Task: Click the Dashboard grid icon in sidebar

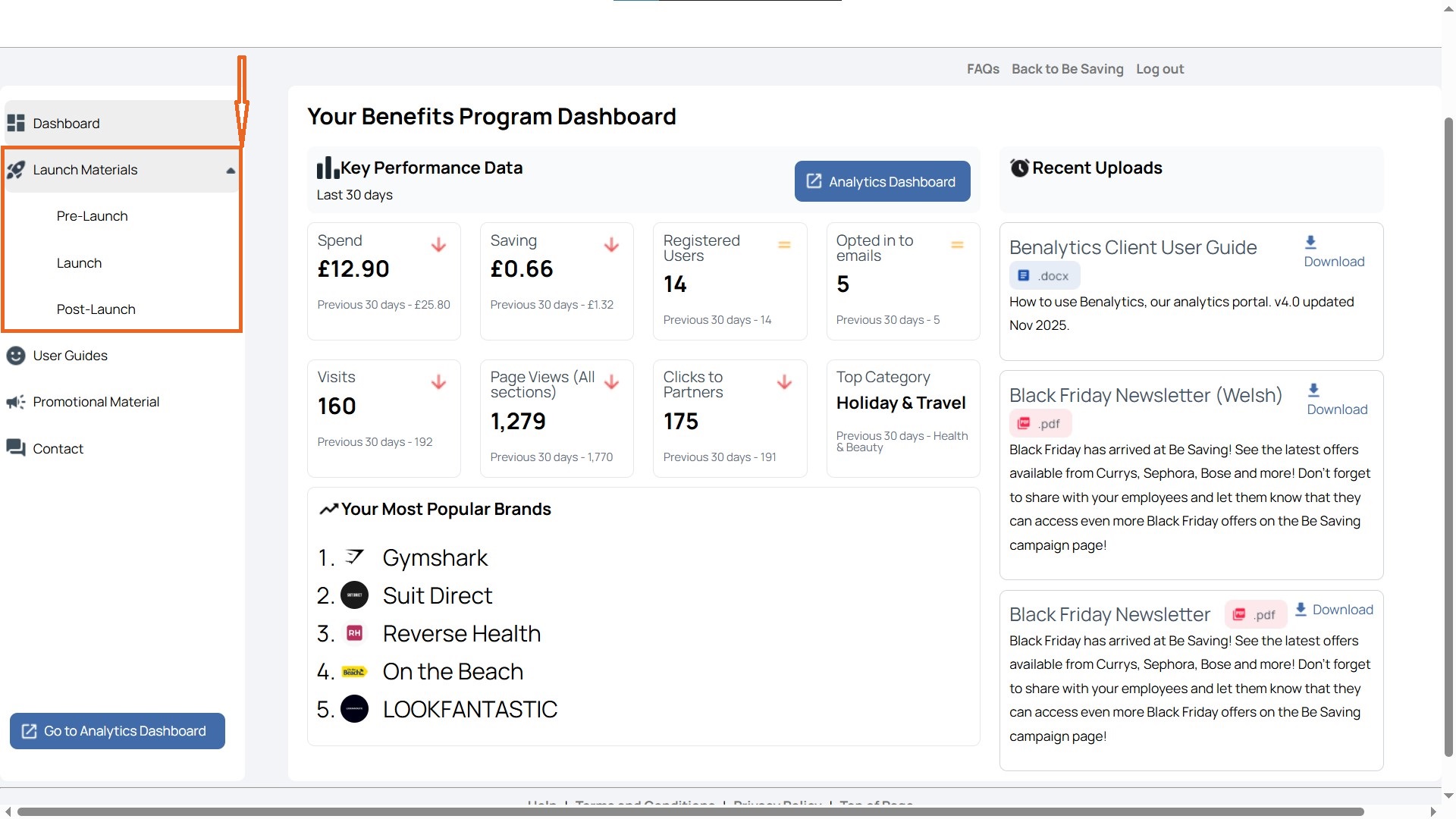Action: pos(16,123)
